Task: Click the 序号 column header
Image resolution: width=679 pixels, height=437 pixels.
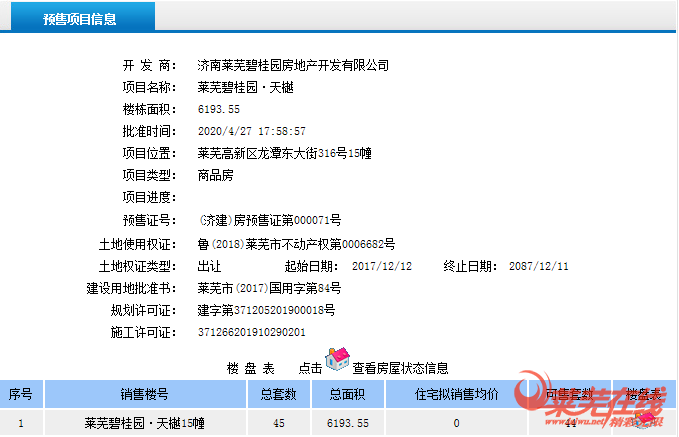Action: 21,394
